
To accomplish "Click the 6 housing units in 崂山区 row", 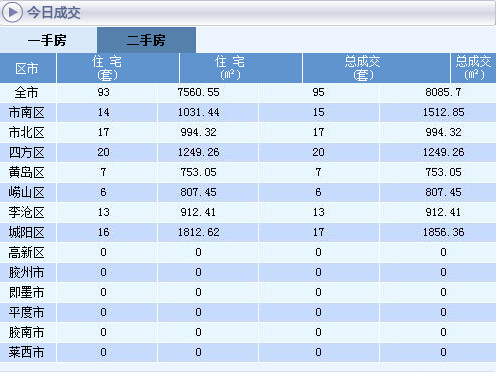I will (103, 192).
